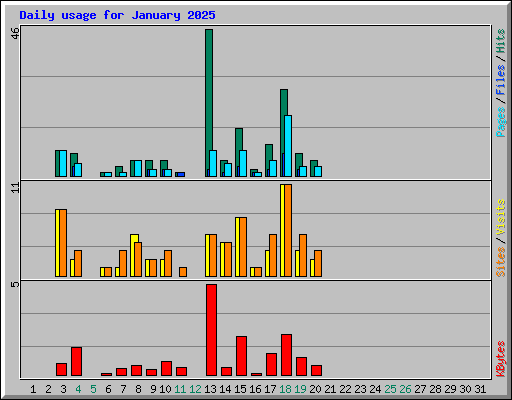The height and width of the screenshot is (400, 512).
Task: Click the 'KBytes' legend label
Action: click(500, 359)
